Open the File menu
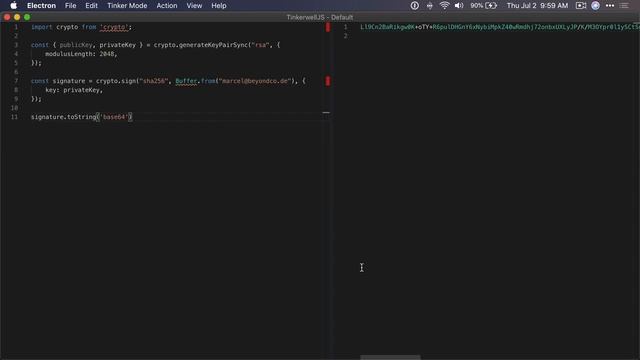This screenshot has width=640, height=360. pos(71,6)
